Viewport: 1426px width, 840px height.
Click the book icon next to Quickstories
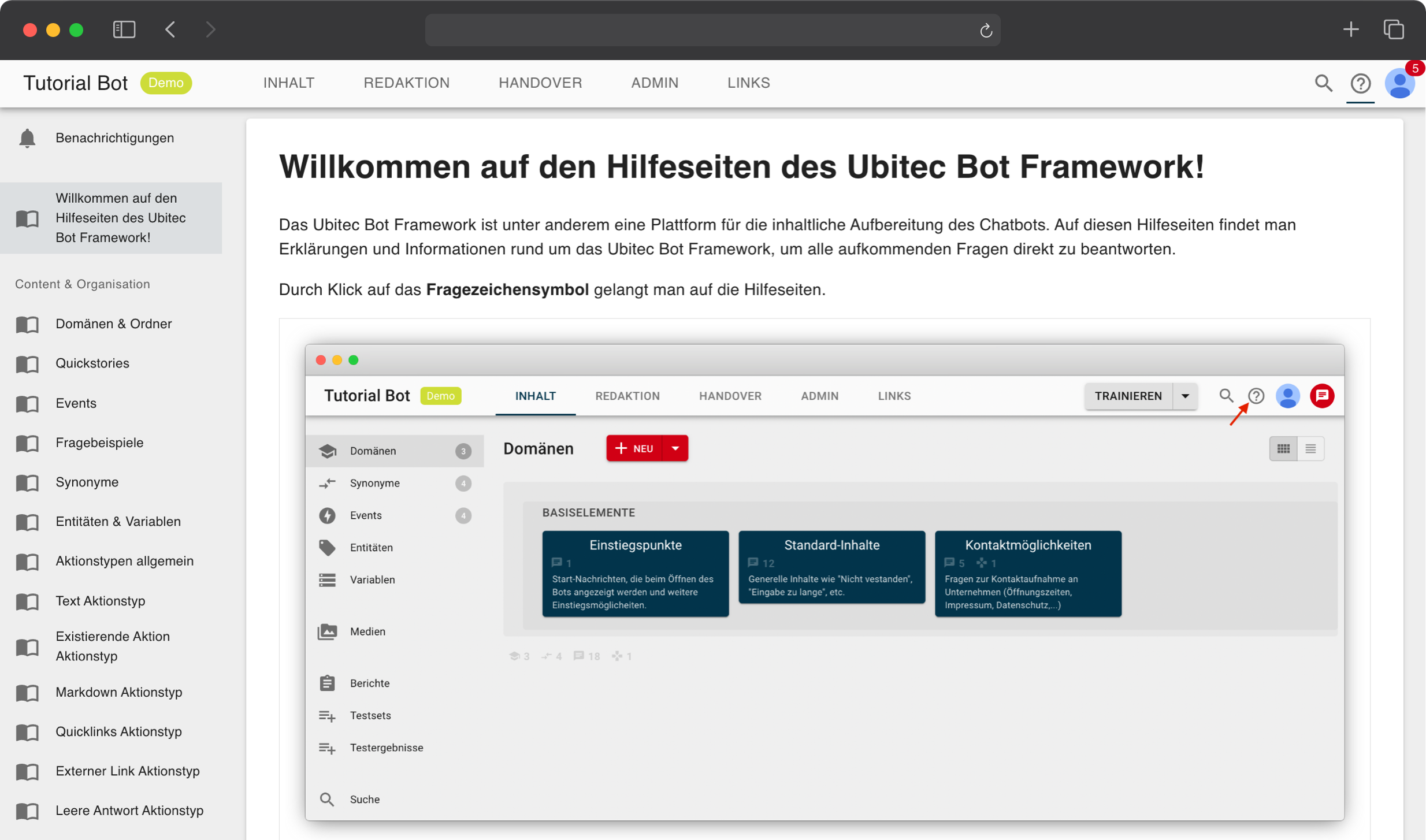27,364
